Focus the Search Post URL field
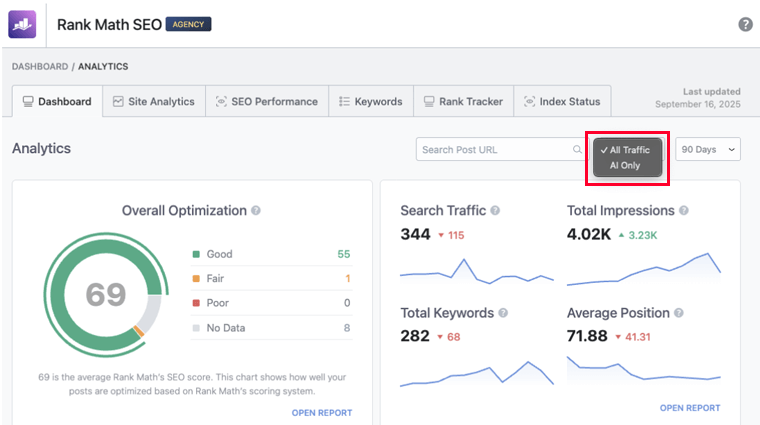This screenshot has height=425, width=760. coord(501,149)
